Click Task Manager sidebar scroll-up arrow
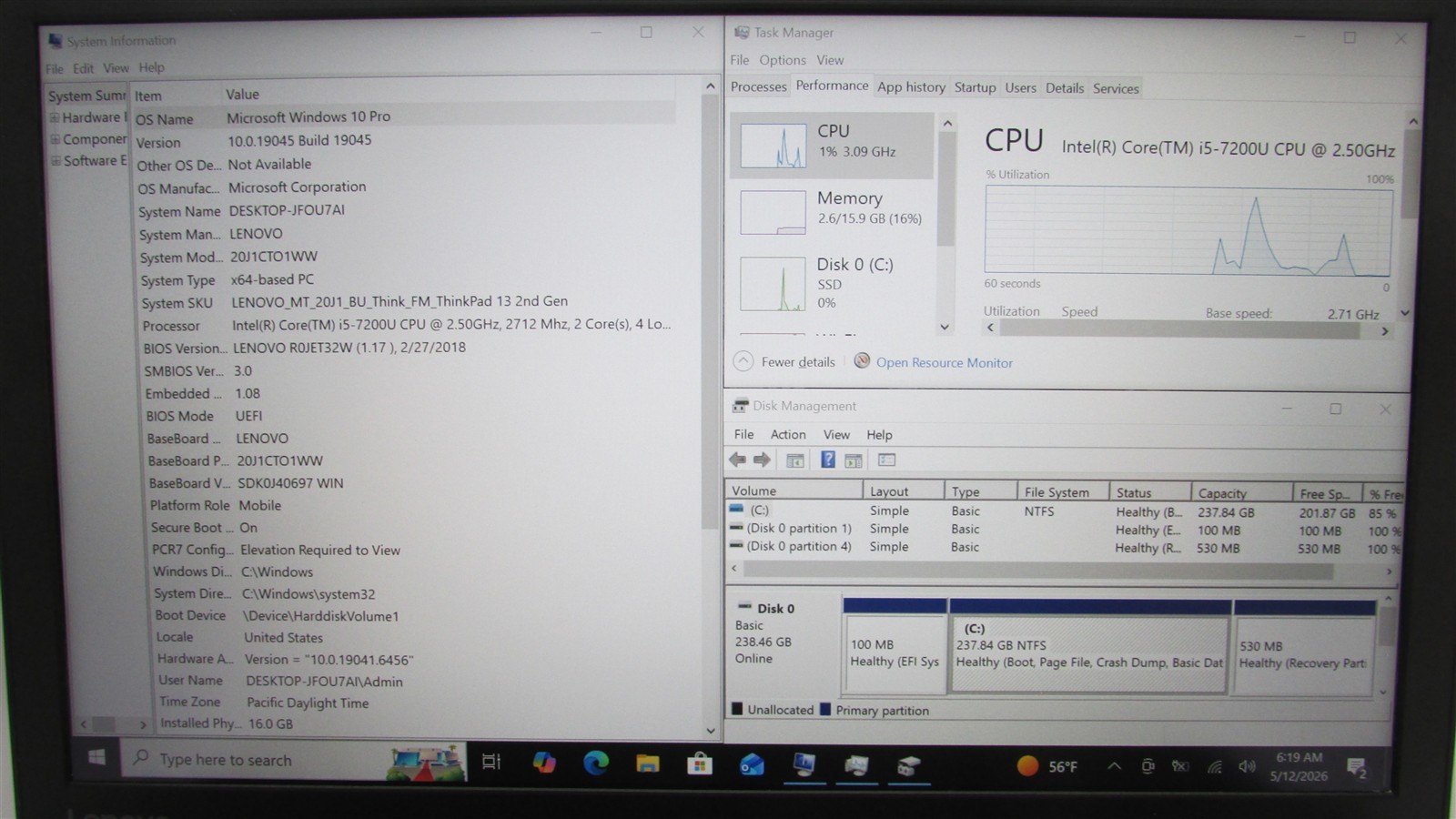Screen dimensions: 1456x819 [x=947, y=123]
